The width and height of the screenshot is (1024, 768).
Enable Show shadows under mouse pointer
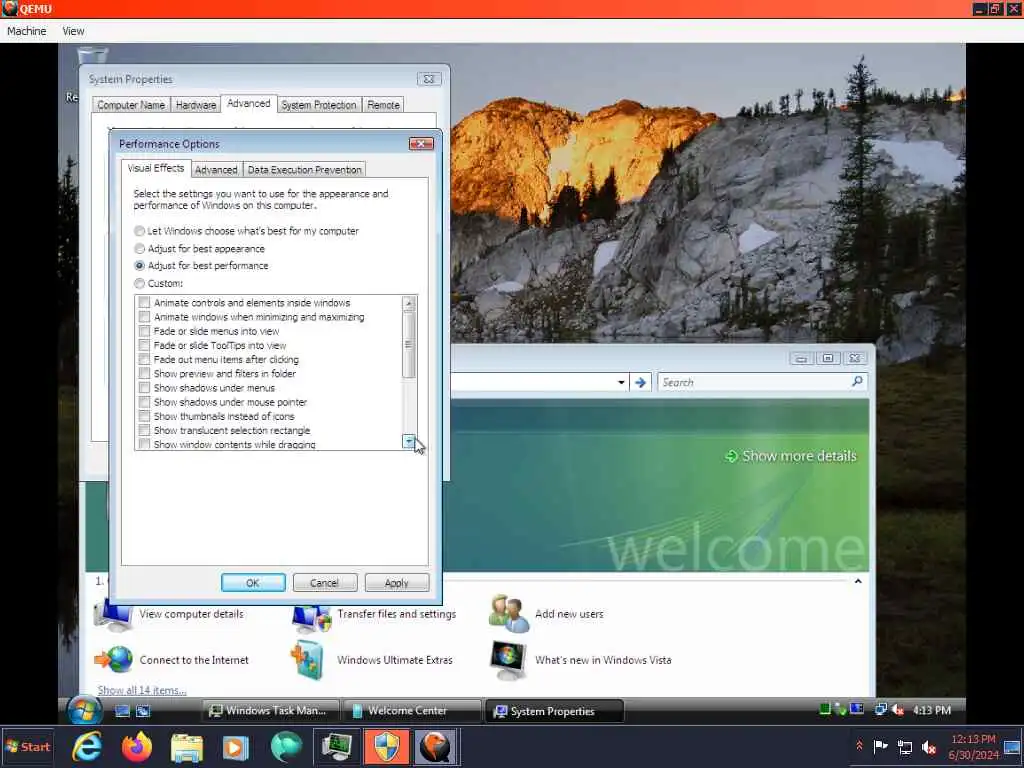tap(144, 402)
